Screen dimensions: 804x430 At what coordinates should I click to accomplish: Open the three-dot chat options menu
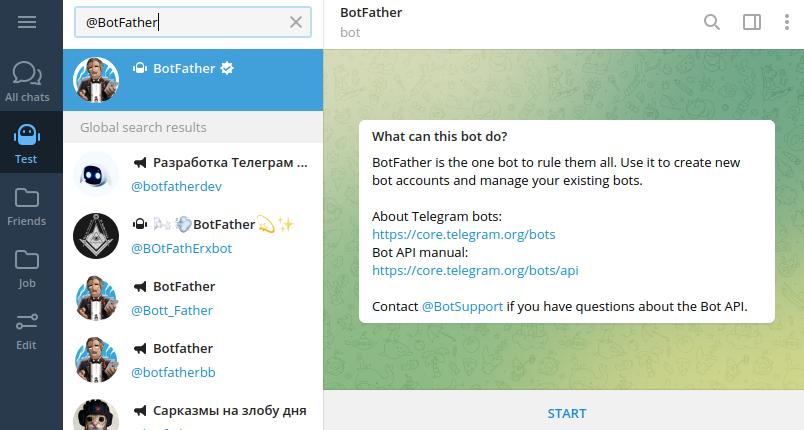pos(787,22)
